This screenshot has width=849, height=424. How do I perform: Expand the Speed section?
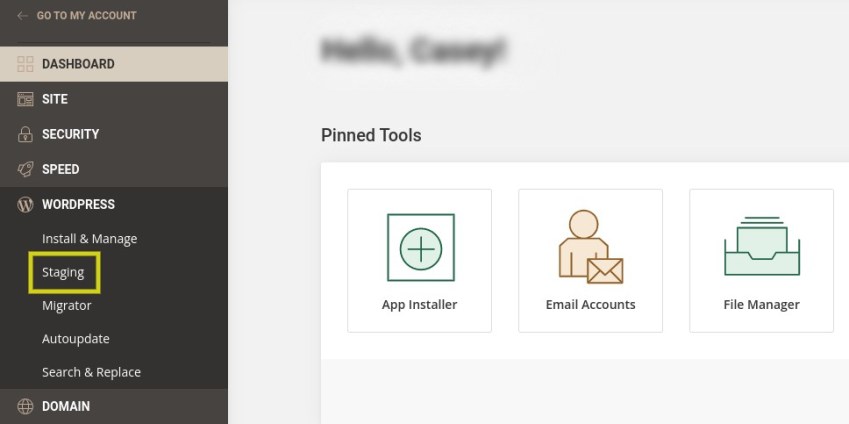(x=60, y=169)
